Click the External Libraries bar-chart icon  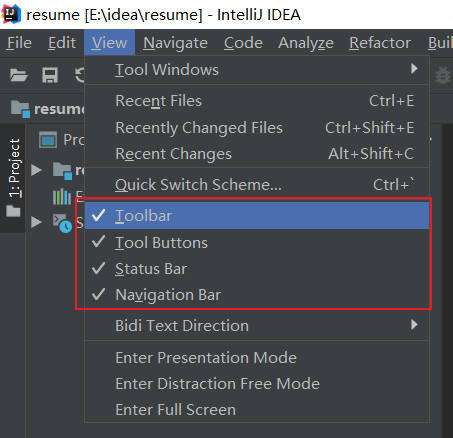coord(62,196)
